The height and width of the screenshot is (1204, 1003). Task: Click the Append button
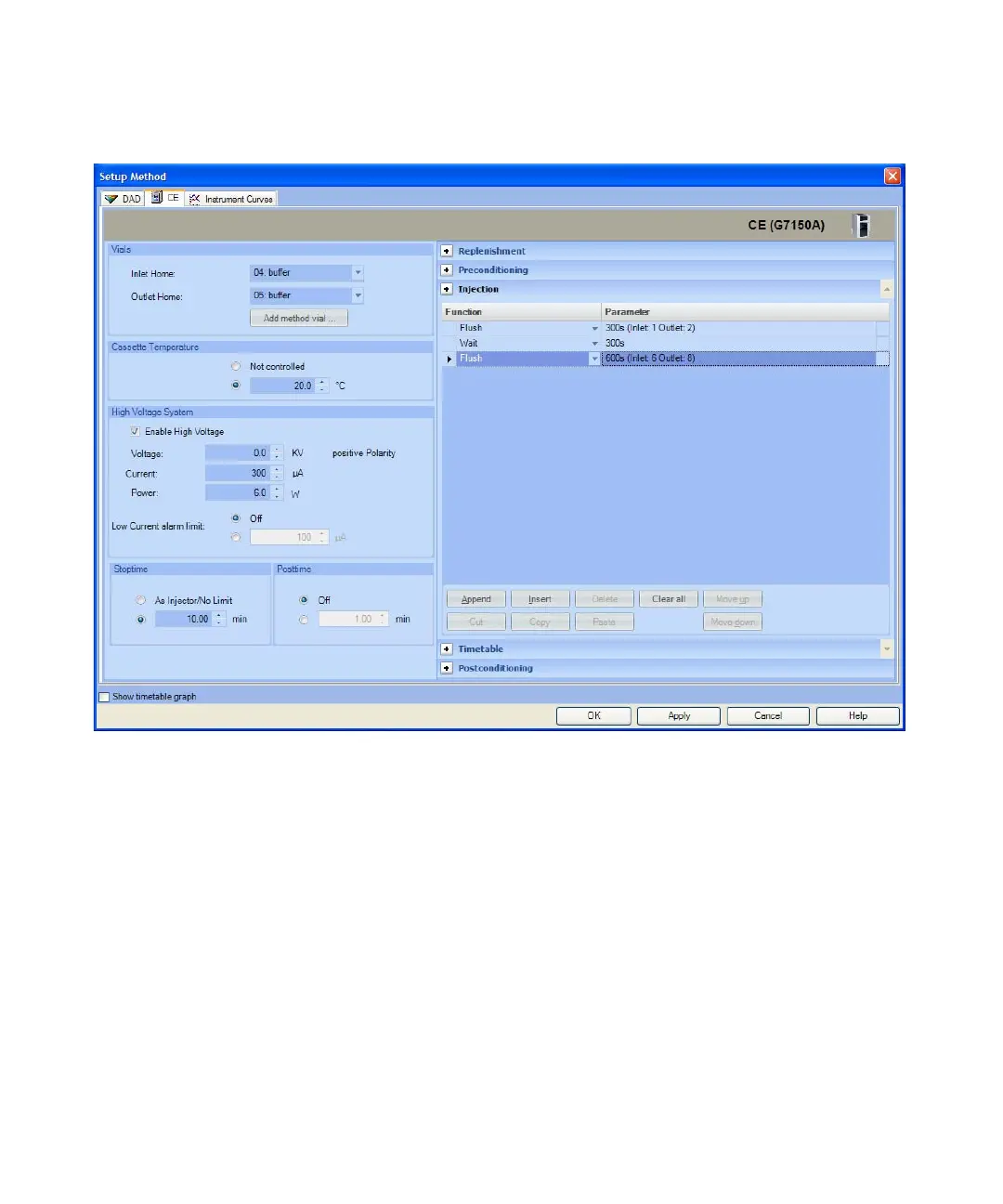point(476,599)
